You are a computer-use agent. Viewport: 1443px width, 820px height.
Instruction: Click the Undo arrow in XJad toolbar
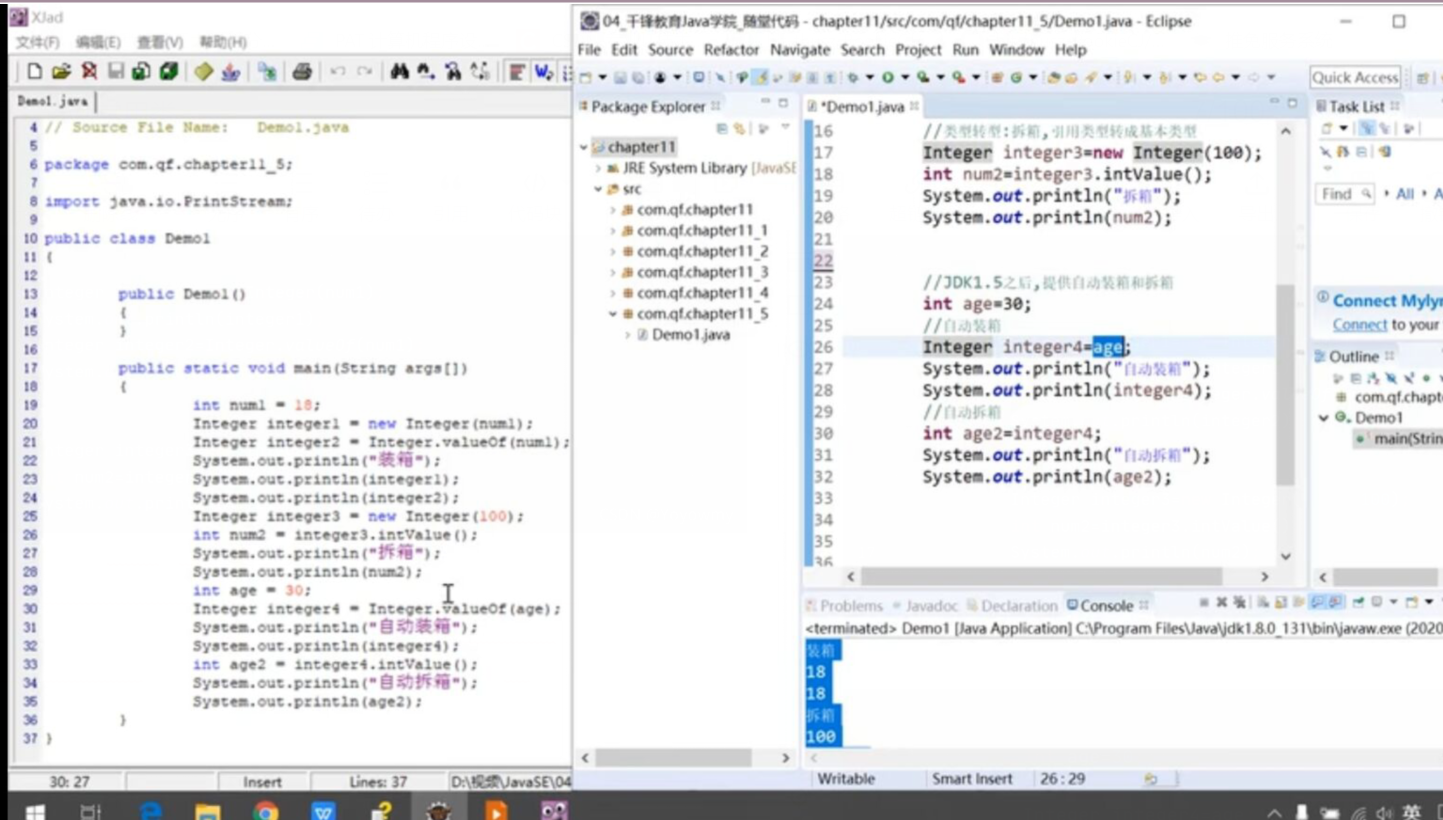(337, 71)
